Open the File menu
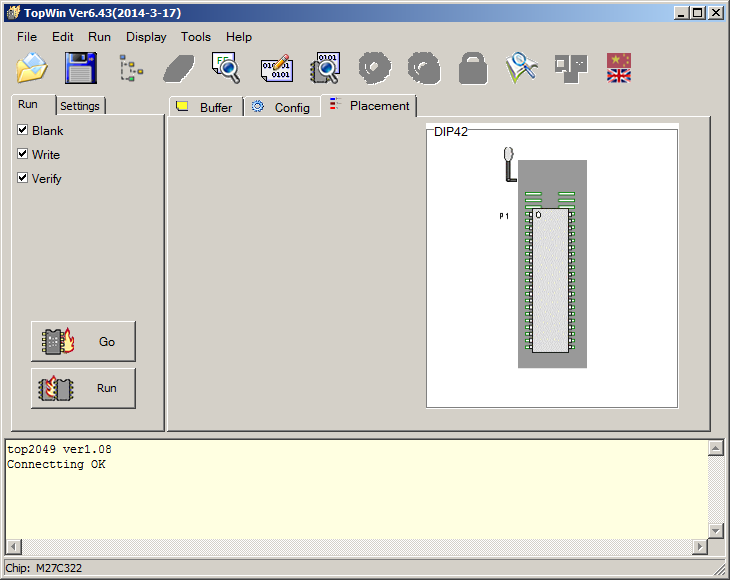Screen dimensions: 730x580 27,37
